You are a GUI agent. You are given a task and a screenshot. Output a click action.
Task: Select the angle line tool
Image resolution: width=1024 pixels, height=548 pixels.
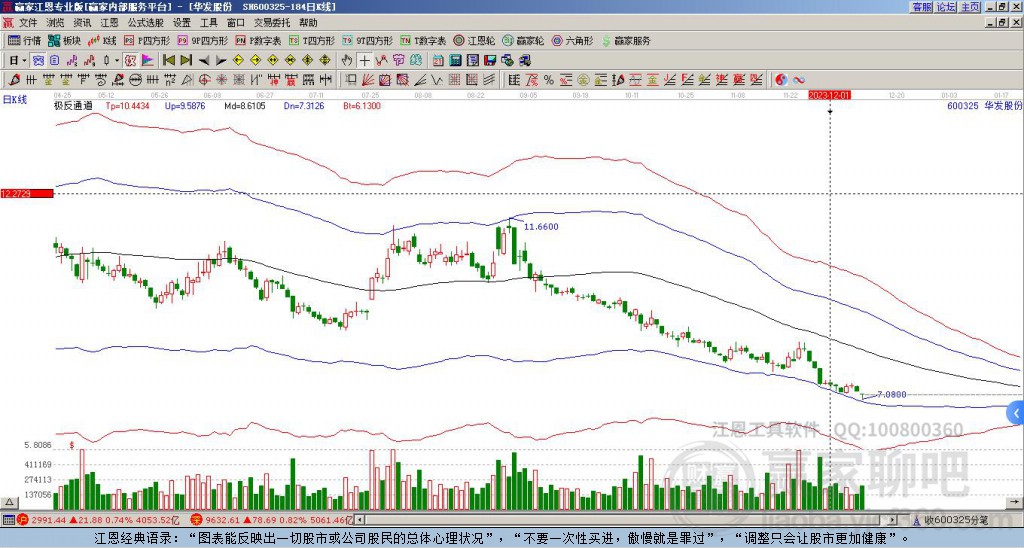pos(421,80)
